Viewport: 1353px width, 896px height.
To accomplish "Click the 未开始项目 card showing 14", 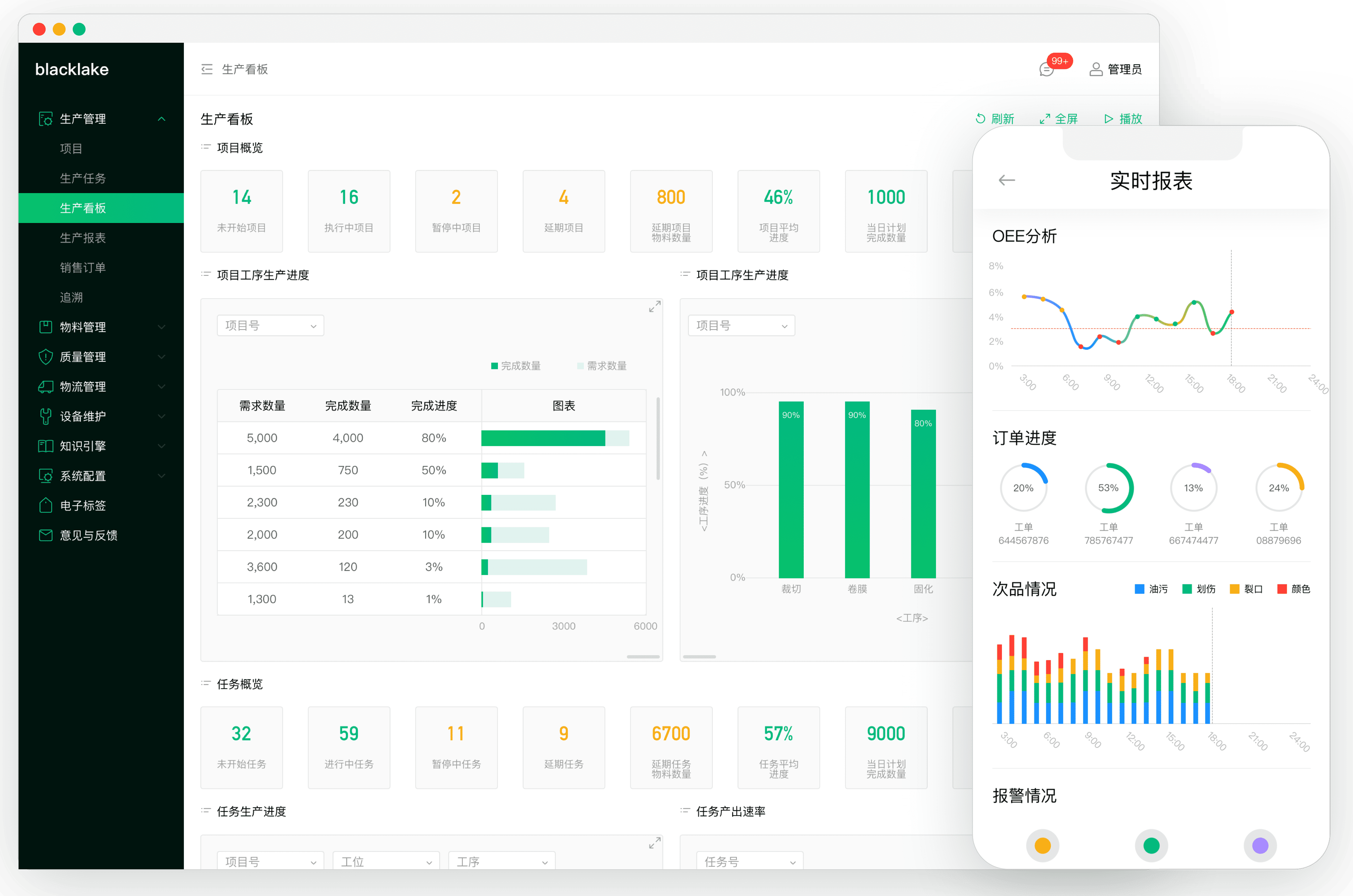I will pyautogui.click(x=241, y=211).
